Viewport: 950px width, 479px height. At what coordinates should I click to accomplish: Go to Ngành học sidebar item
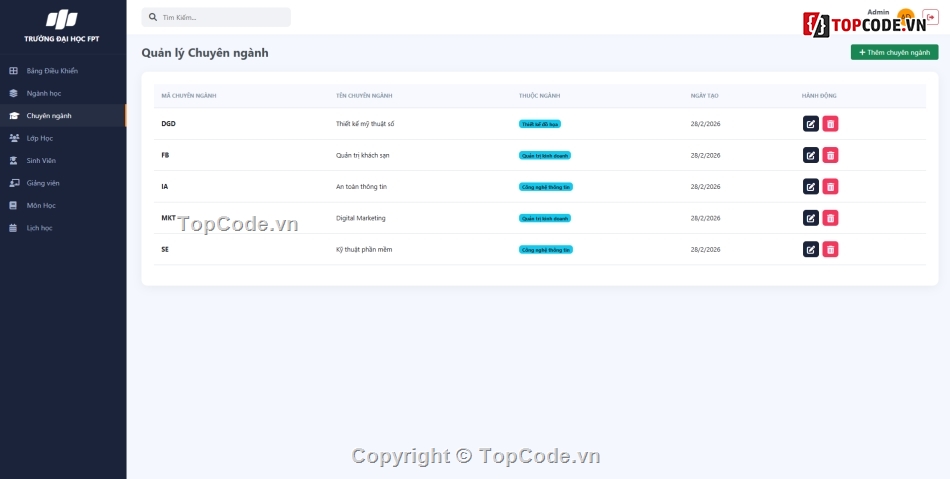44,93
